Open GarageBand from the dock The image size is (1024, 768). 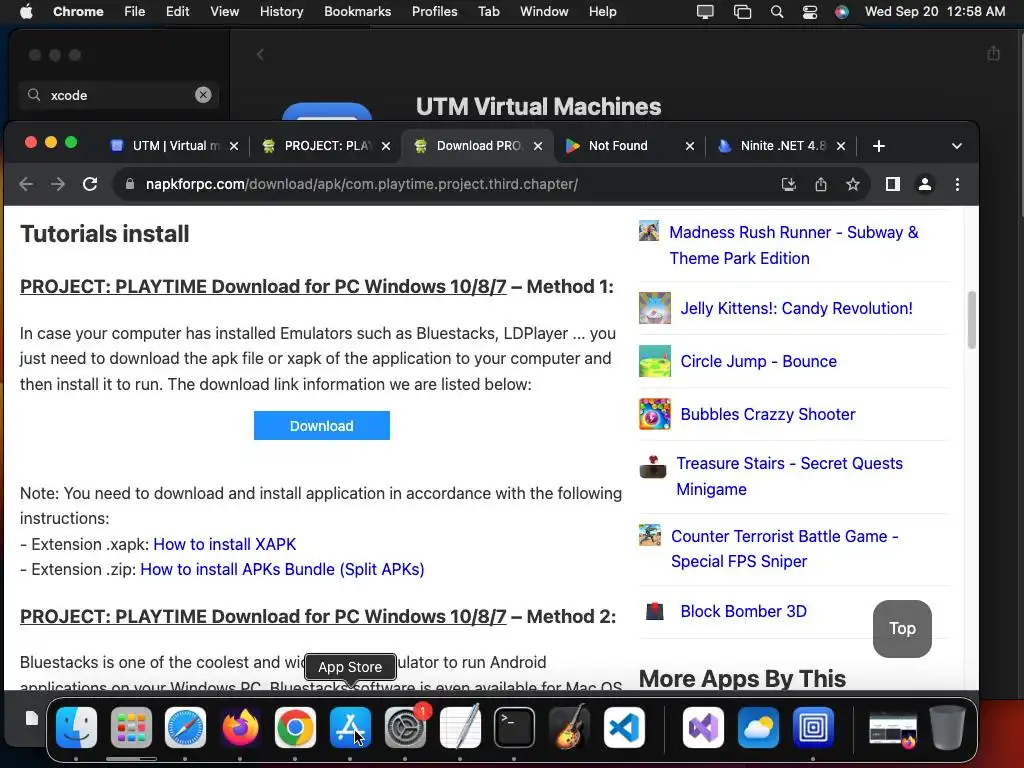(x=569, y=727)
